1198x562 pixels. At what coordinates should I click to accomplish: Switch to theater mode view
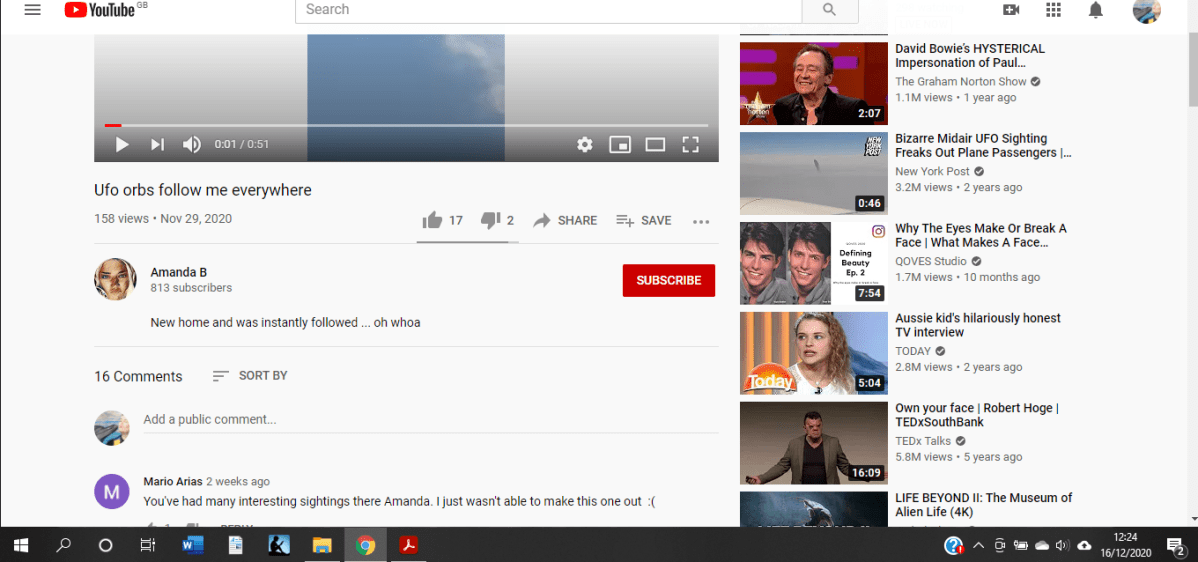655,145
